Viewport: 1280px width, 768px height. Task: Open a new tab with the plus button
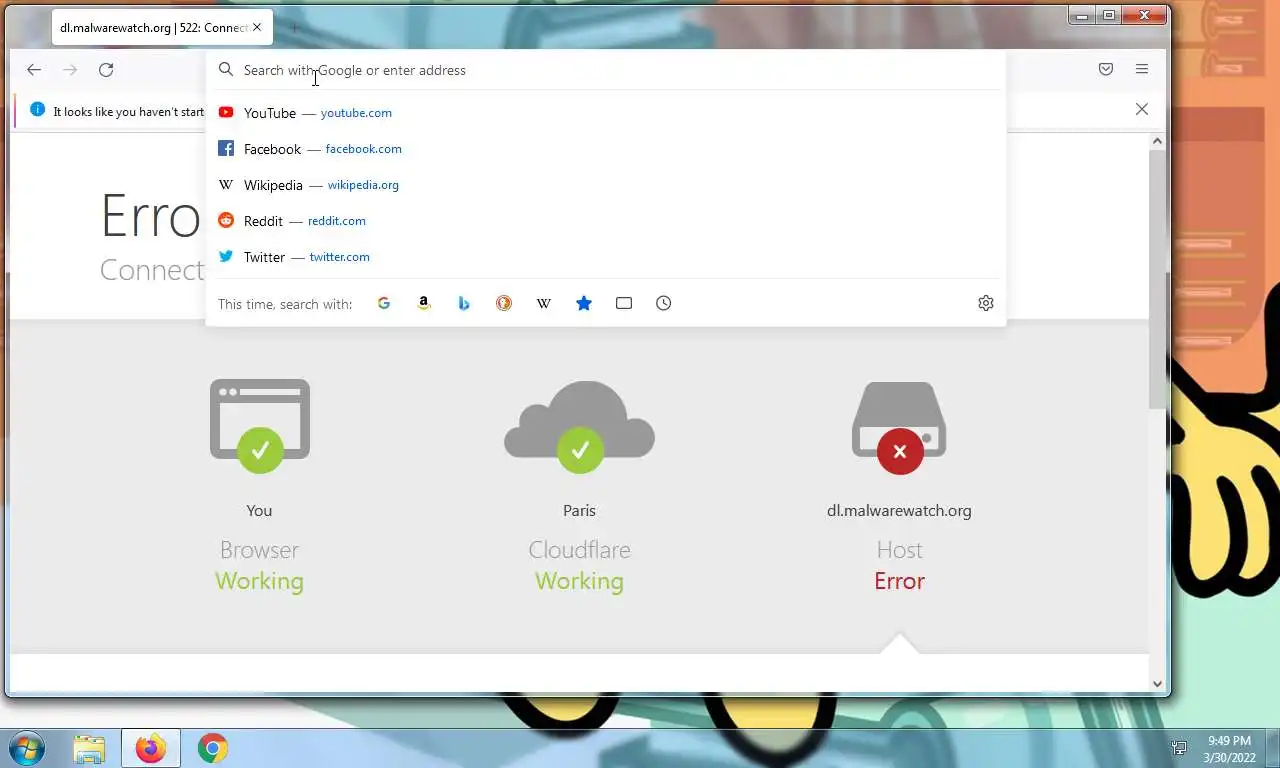294,28
